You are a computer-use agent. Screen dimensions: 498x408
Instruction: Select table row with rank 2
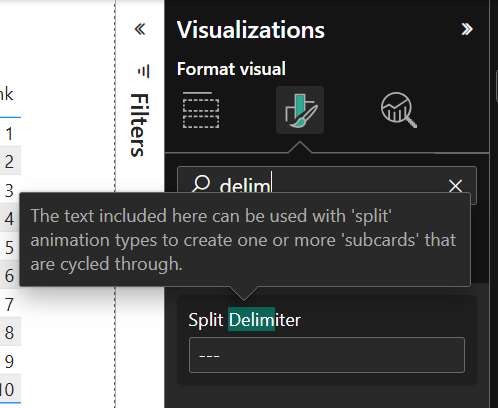10,161
